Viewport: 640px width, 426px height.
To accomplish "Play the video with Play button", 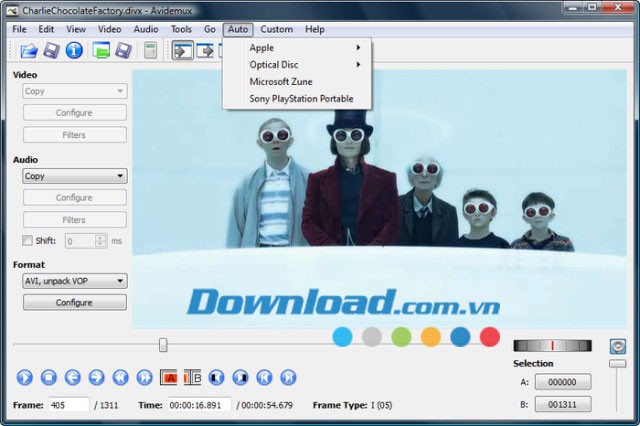I will click(x=24, y=377).
